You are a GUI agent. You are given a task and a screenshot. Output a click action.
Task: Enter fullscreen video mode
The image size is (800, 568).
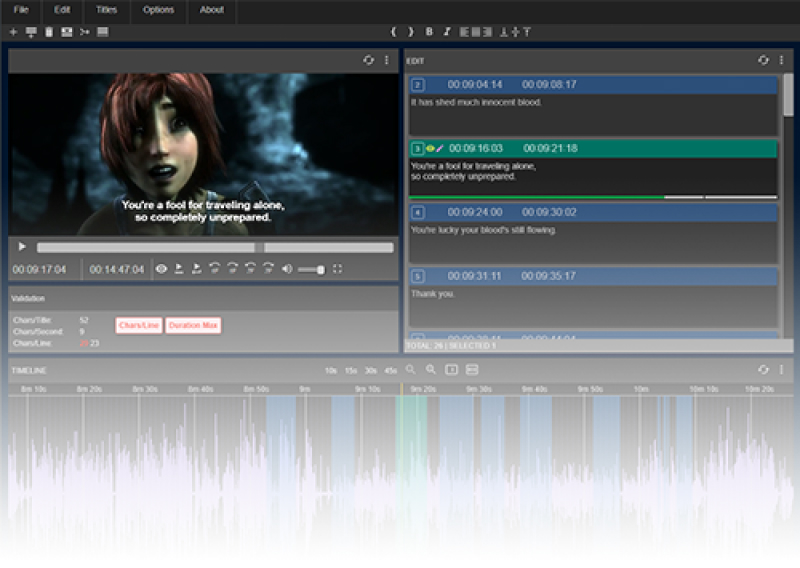coord(337,269)
